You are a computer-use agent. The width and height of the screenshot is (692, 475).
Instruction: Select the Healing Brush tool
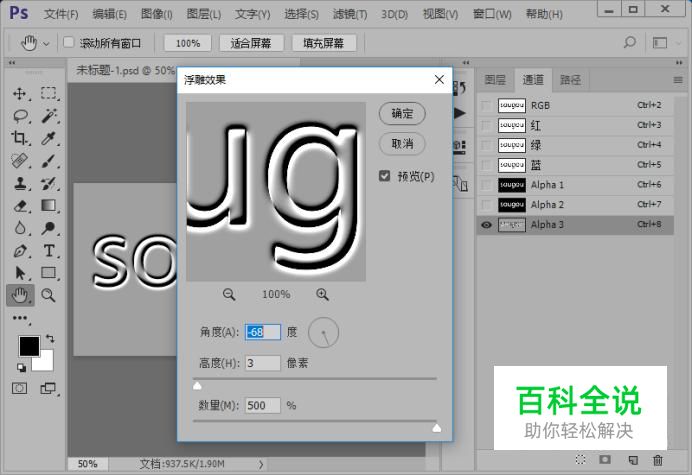point(19,161)
